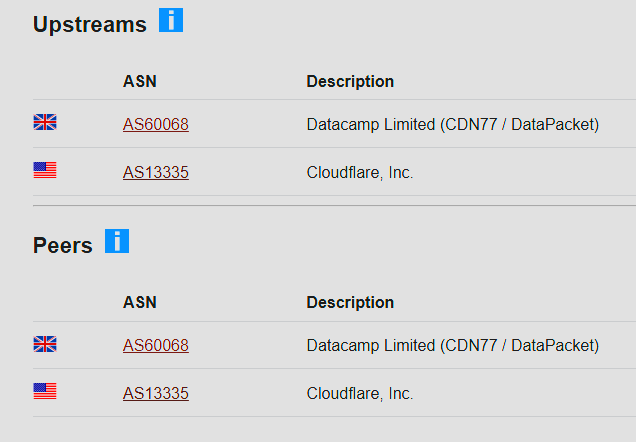The width and height of the screenshot is (636, 442).
Task: Select Datacamp Limited description in Peers
Action: tap(452, 345)
